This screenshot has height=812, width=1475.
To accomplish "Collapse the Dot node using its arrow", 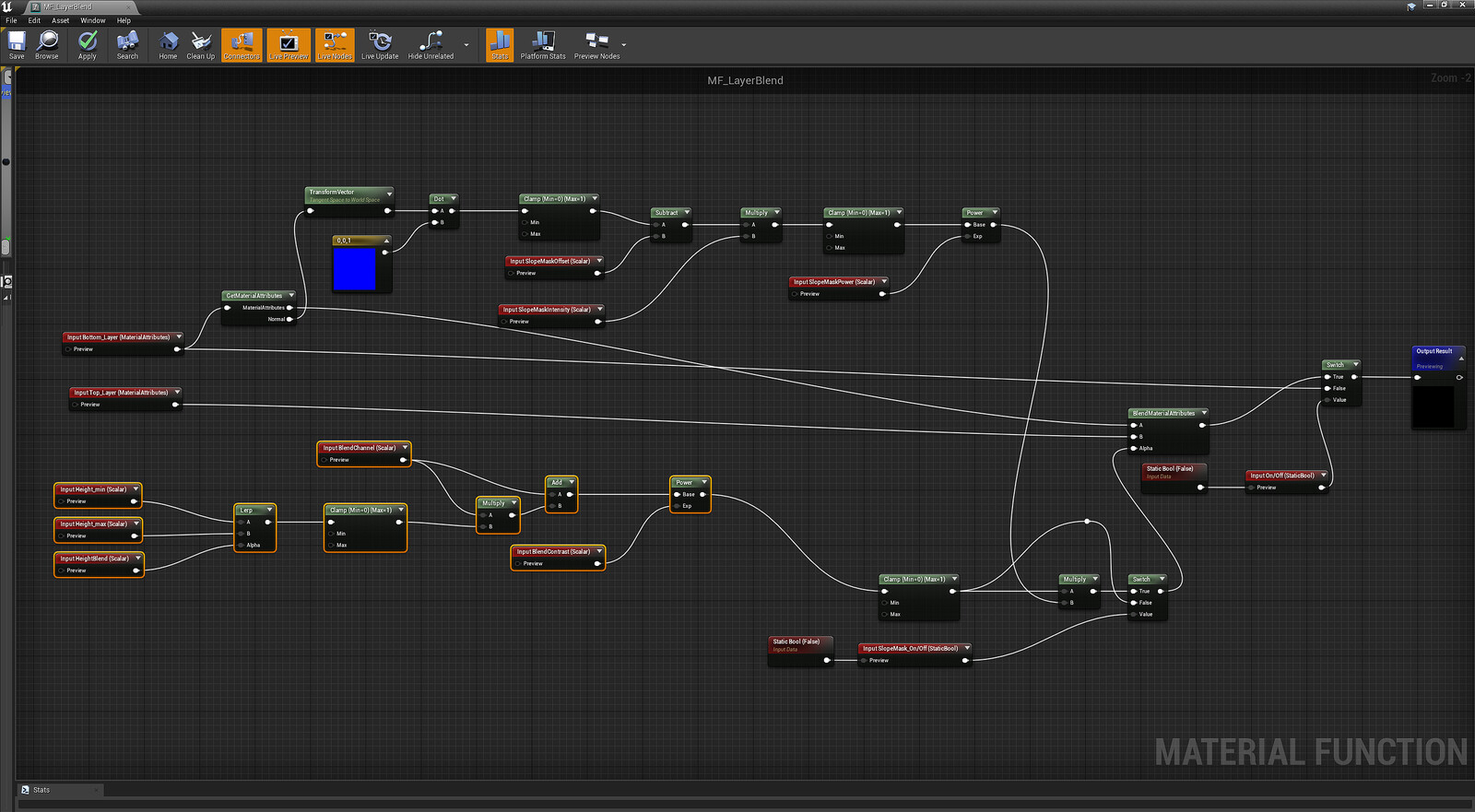I will (x=453, y=198).
